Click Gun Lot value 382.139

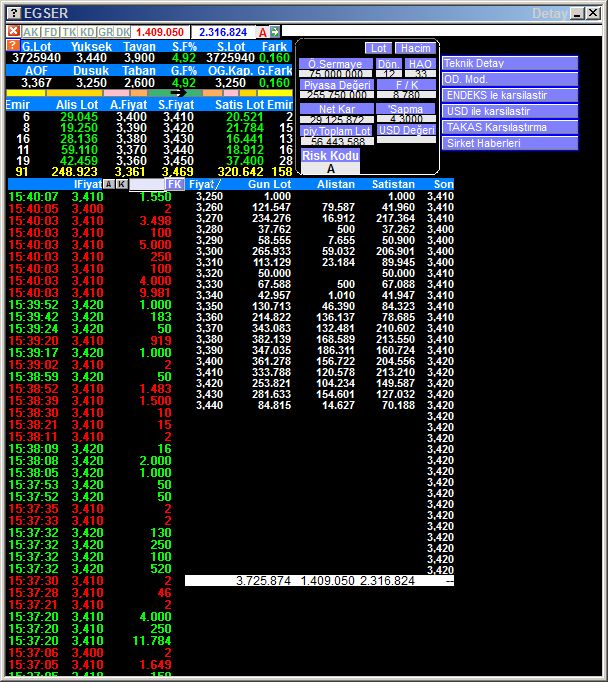coord(271,339)
